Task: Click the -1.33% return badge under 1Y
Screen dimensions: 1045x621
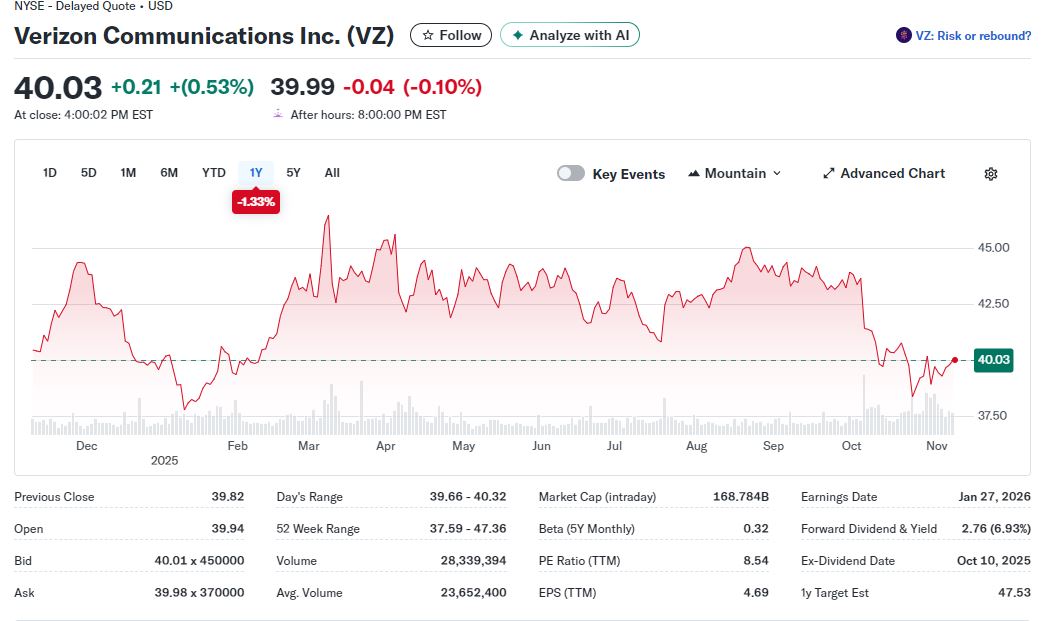Action: [x=255, y=202]
